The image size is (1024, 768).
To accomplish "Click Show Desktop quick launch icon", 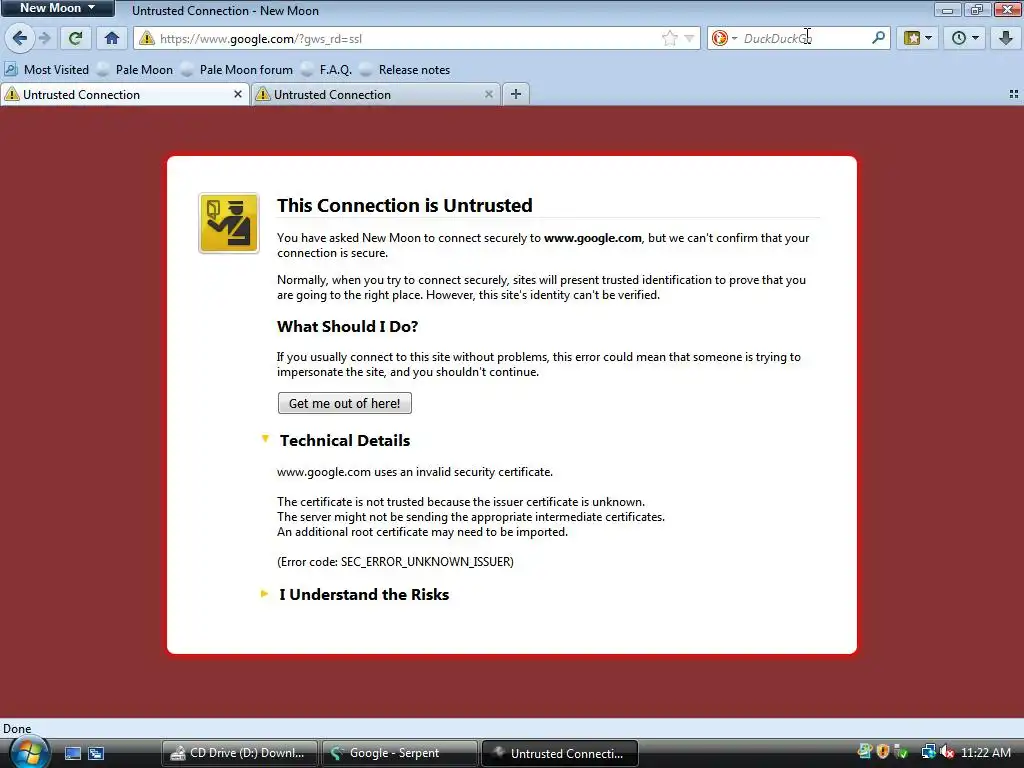I will tap(72, 753).
